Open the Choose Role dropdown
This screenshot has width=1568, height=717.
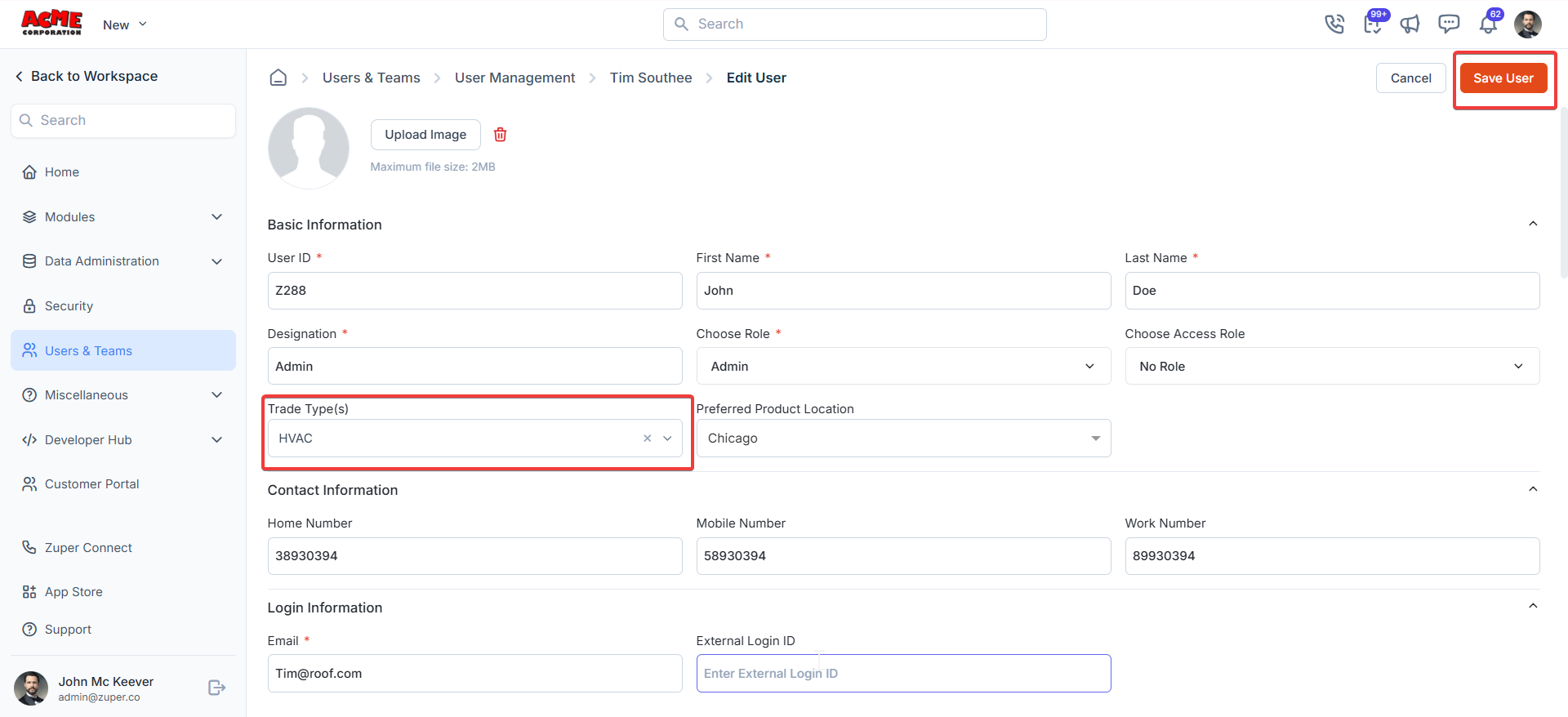pyautogui.click(x=903, y=367)
